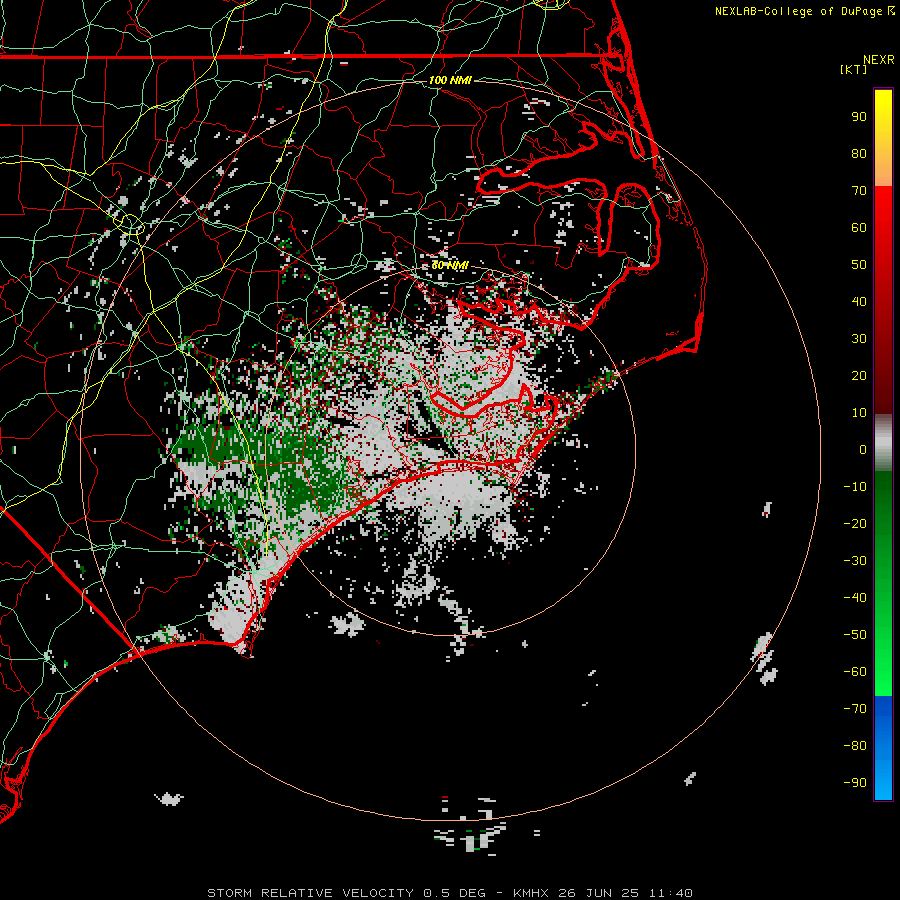Viewport: 900px width, 900px height.
Task: Select the -40 value on the velocity scale
Action: (855, 598)
